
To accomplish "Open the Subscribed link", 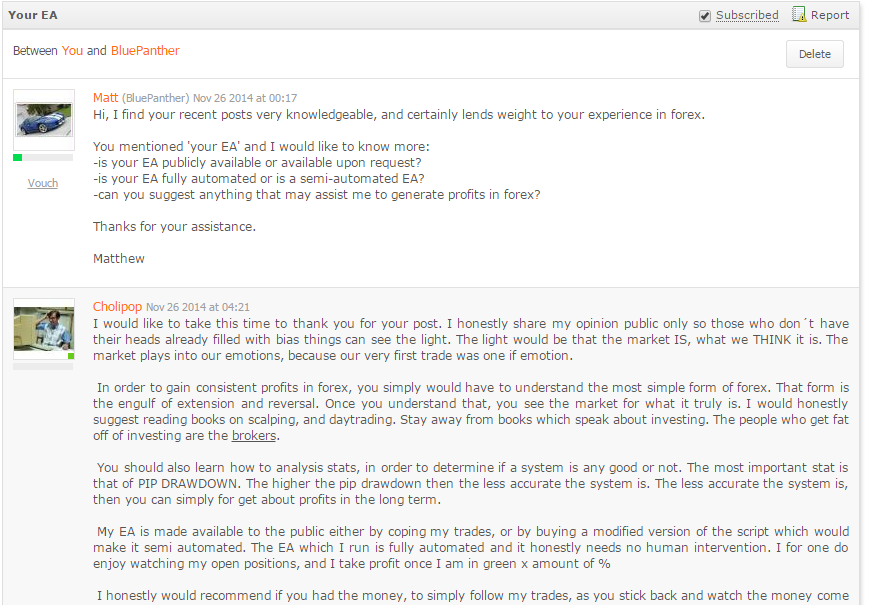I will (x=747, y=15).
